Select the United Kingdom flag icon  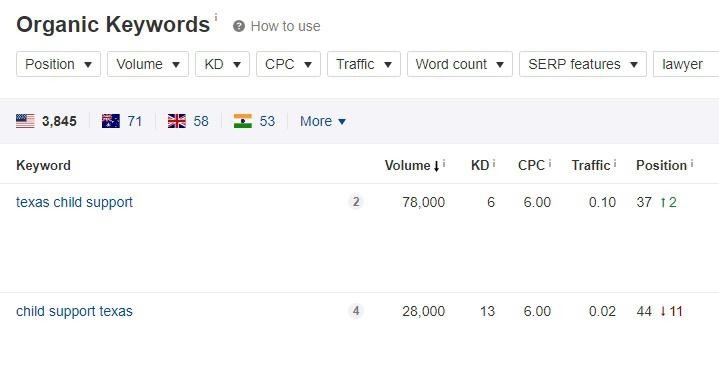point(177,121)
